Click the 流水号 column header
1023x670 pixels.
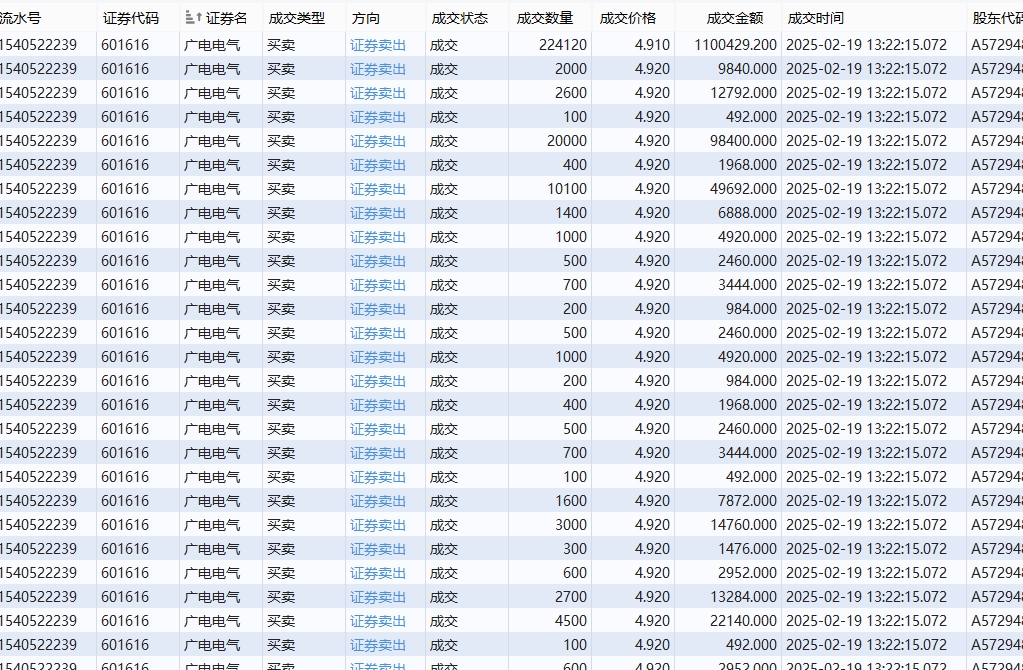point(20,18)
